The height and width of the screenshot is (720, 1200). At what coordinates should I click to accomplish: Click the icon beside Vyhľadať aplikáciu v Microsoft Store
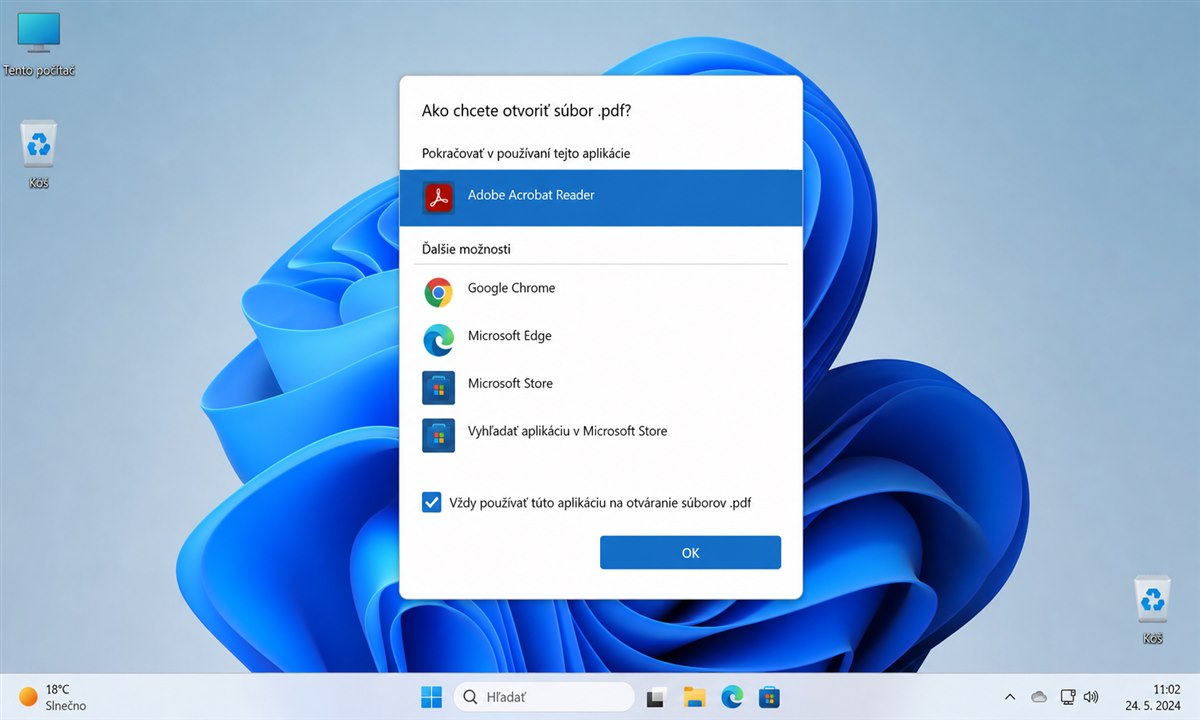(438, 435)
